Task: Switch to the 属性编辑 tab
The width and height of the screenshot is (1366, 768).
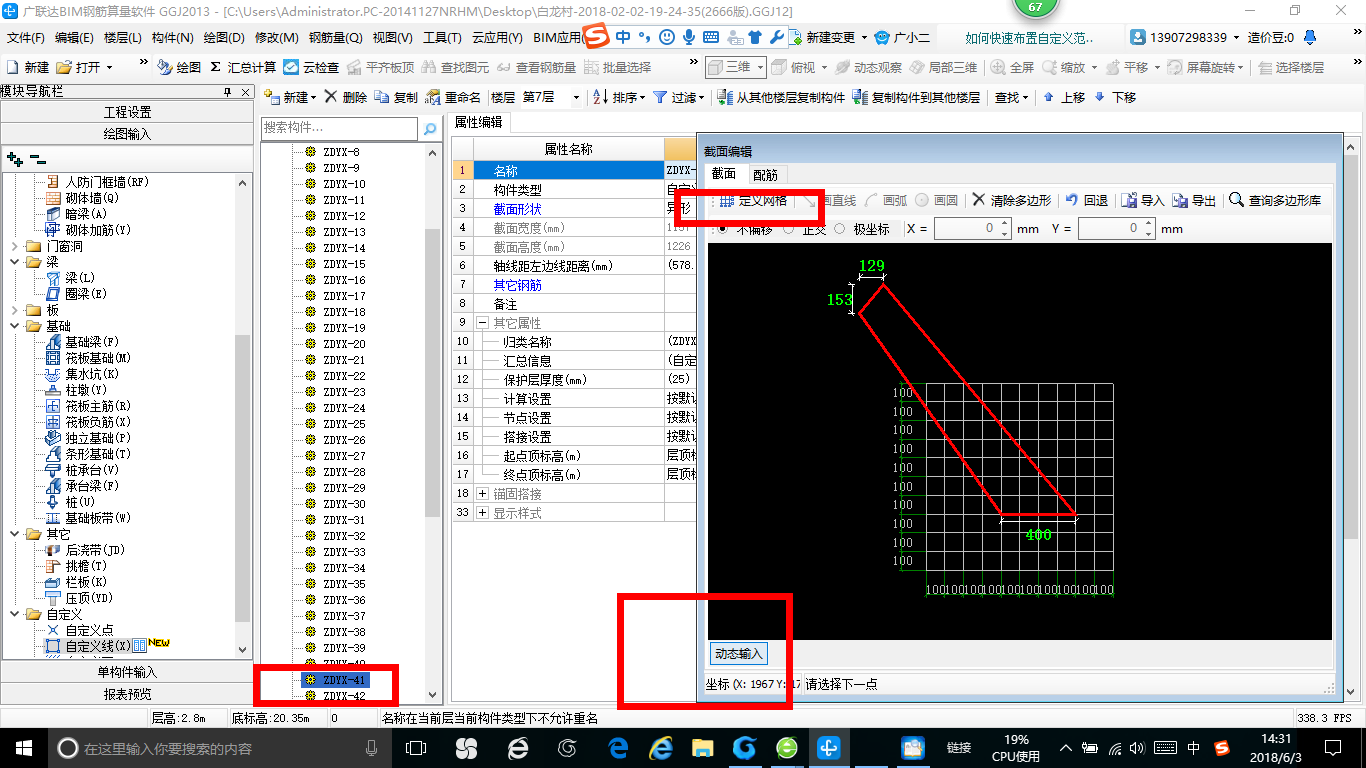Action: pyautogui.click(x=478, y=122)
